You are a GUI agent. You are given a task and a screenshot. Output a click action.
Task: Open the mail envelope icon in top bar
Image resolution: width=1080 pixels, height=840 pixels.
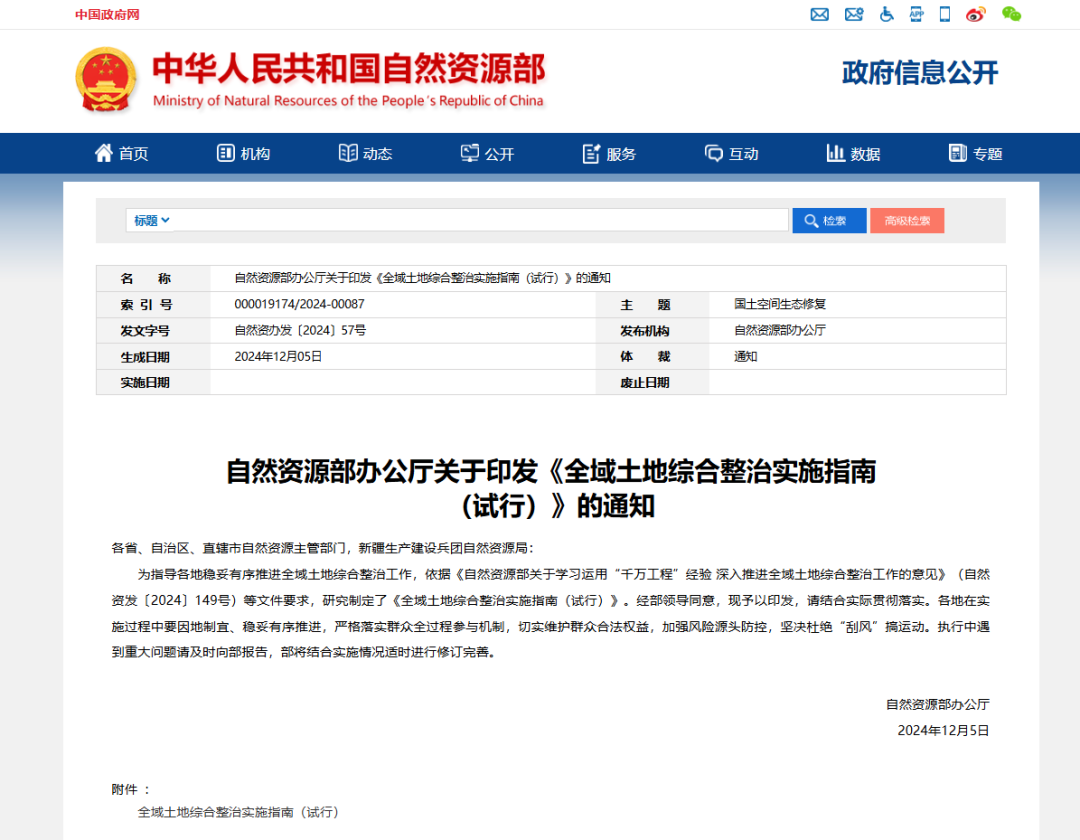819,14
